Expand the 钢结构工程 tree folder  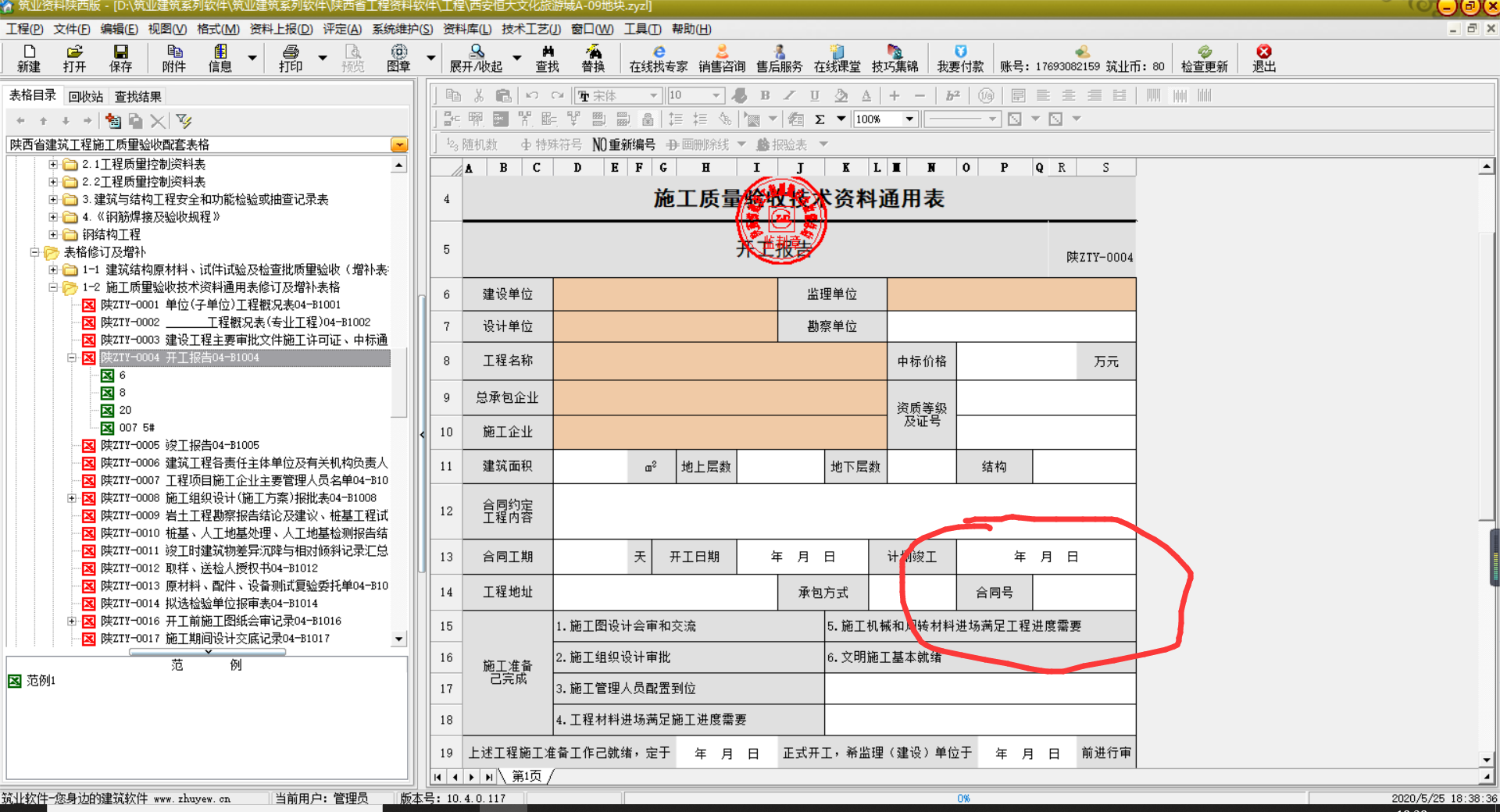click(x=53, y=234)
